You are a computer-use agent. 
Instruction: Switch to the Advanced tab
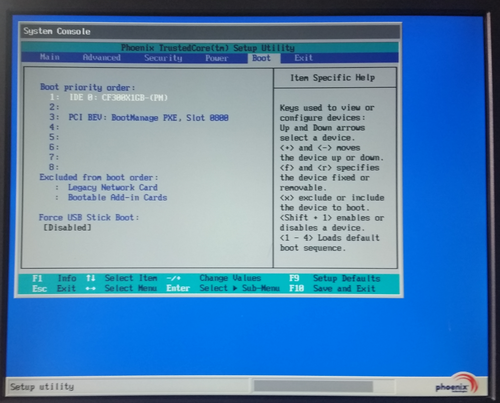click(102, 58)
